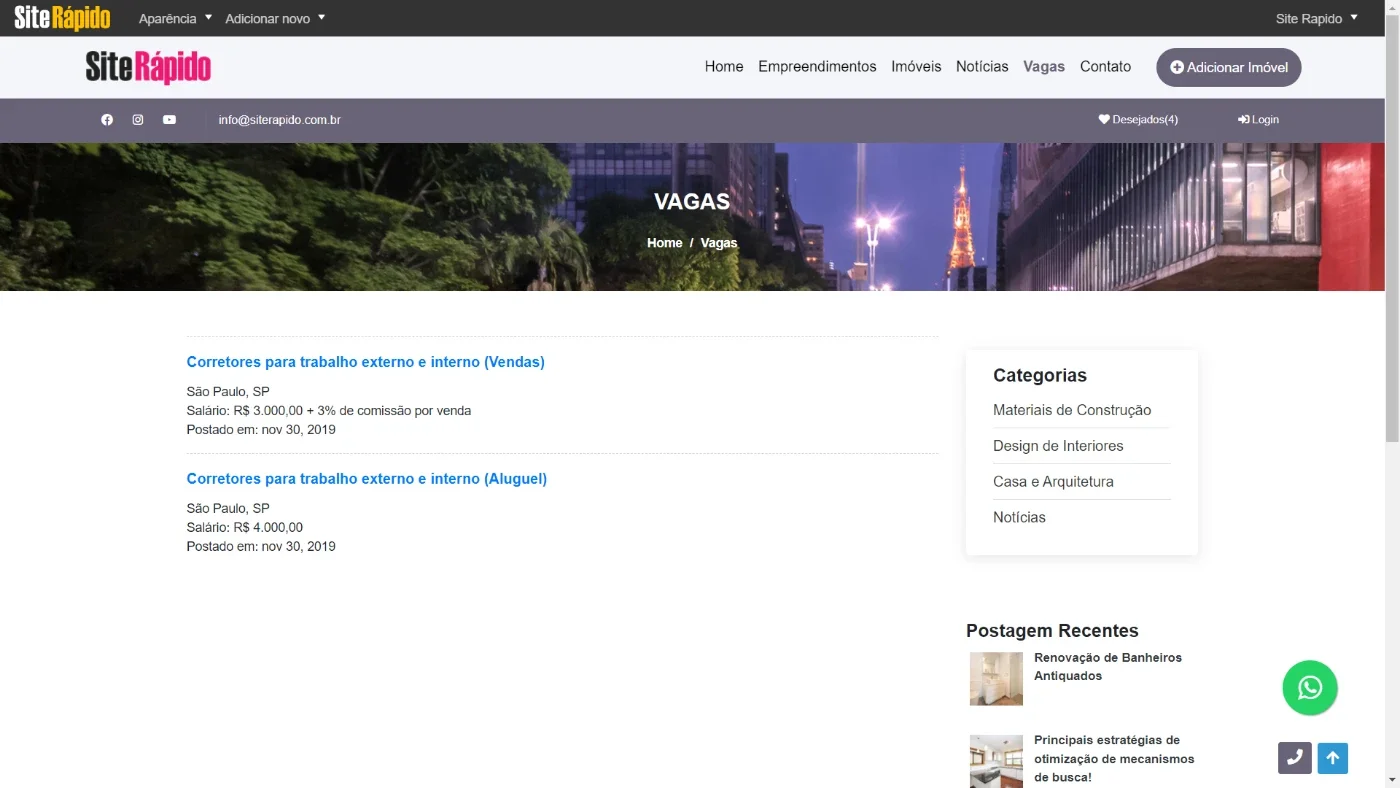Image resolution: width=1400 pixels, height=788 pixels.
Task: Open the Corretores (Vendas) job posting
Action: (366, 362)
